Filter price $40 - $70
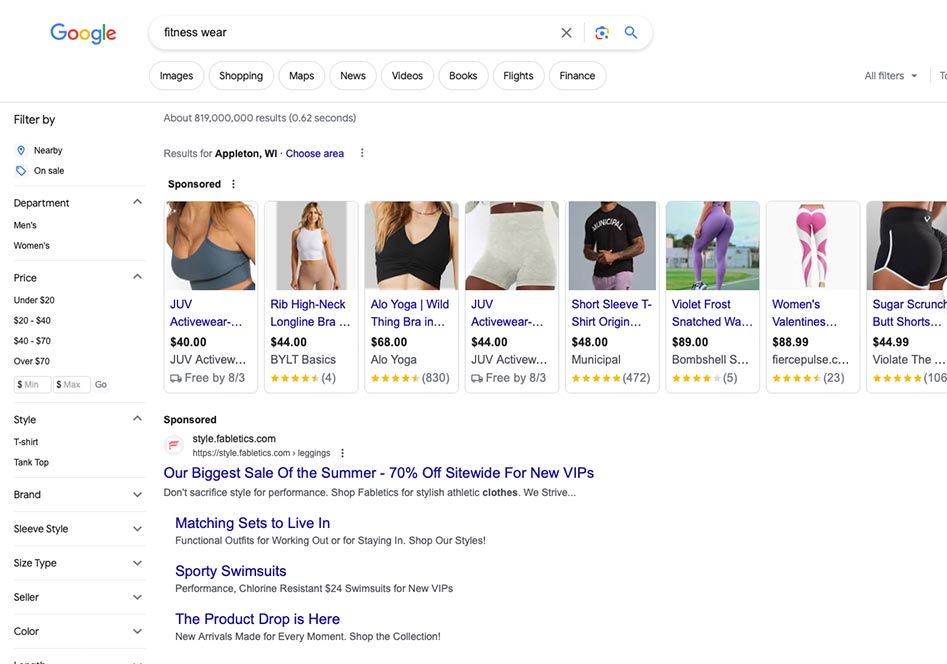The image size is (947, 664). coord(32,341)
